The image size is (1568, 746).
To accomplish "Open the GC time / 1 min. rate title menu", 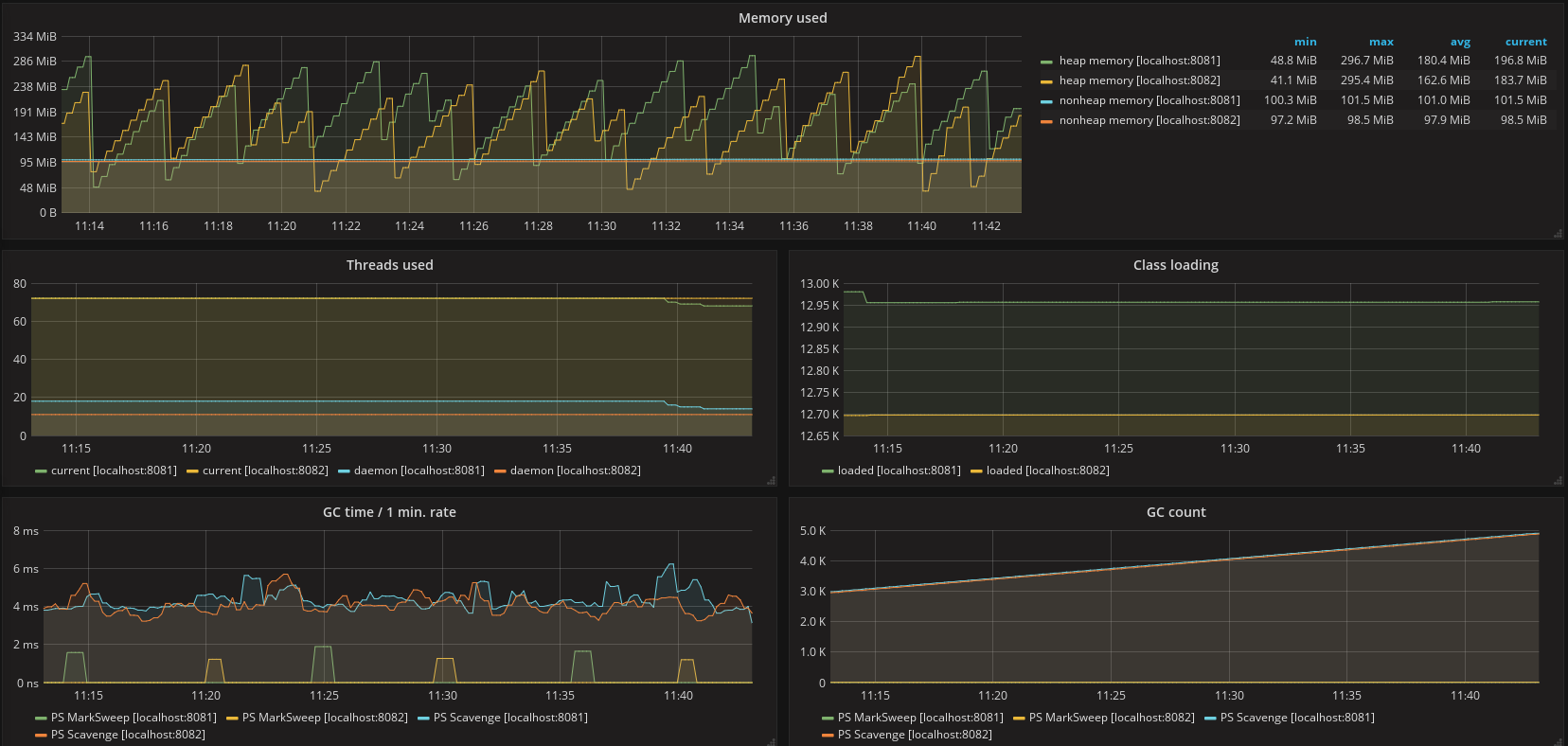I will pos(389,512).
